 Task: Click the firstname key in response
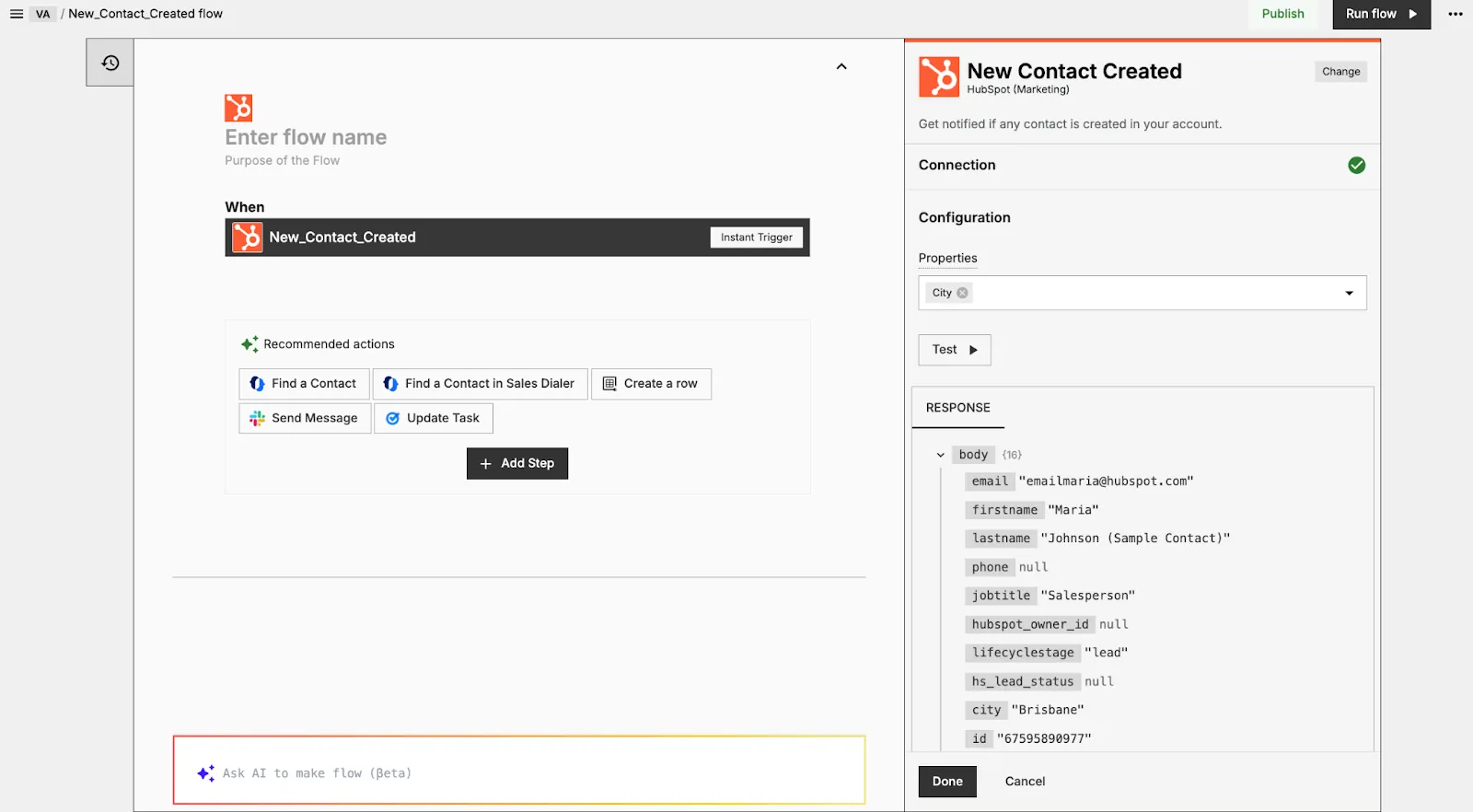(1004, 510)
